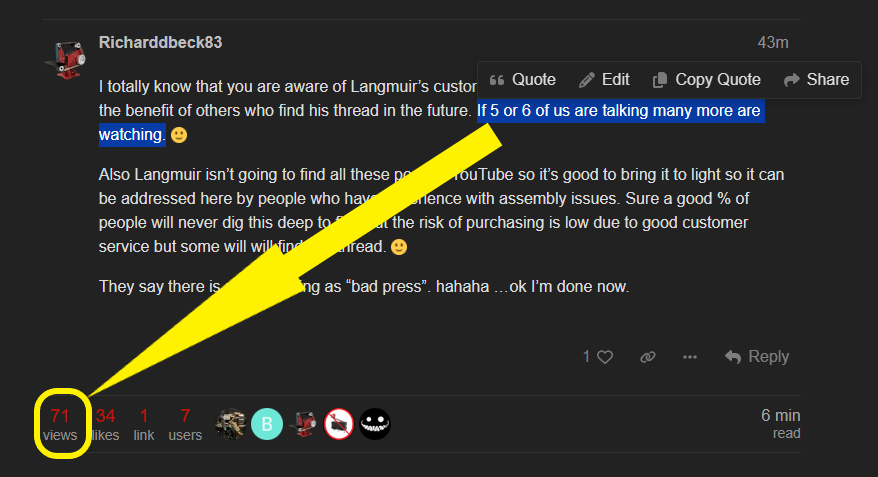
Task: Select Quote in the selection toolbar
Action: click(522, 80)
